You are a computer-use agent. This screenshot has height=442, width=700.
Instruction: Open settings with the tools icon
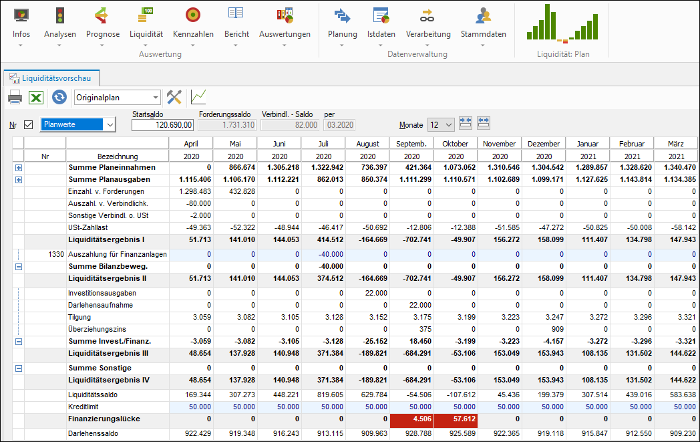174,97
